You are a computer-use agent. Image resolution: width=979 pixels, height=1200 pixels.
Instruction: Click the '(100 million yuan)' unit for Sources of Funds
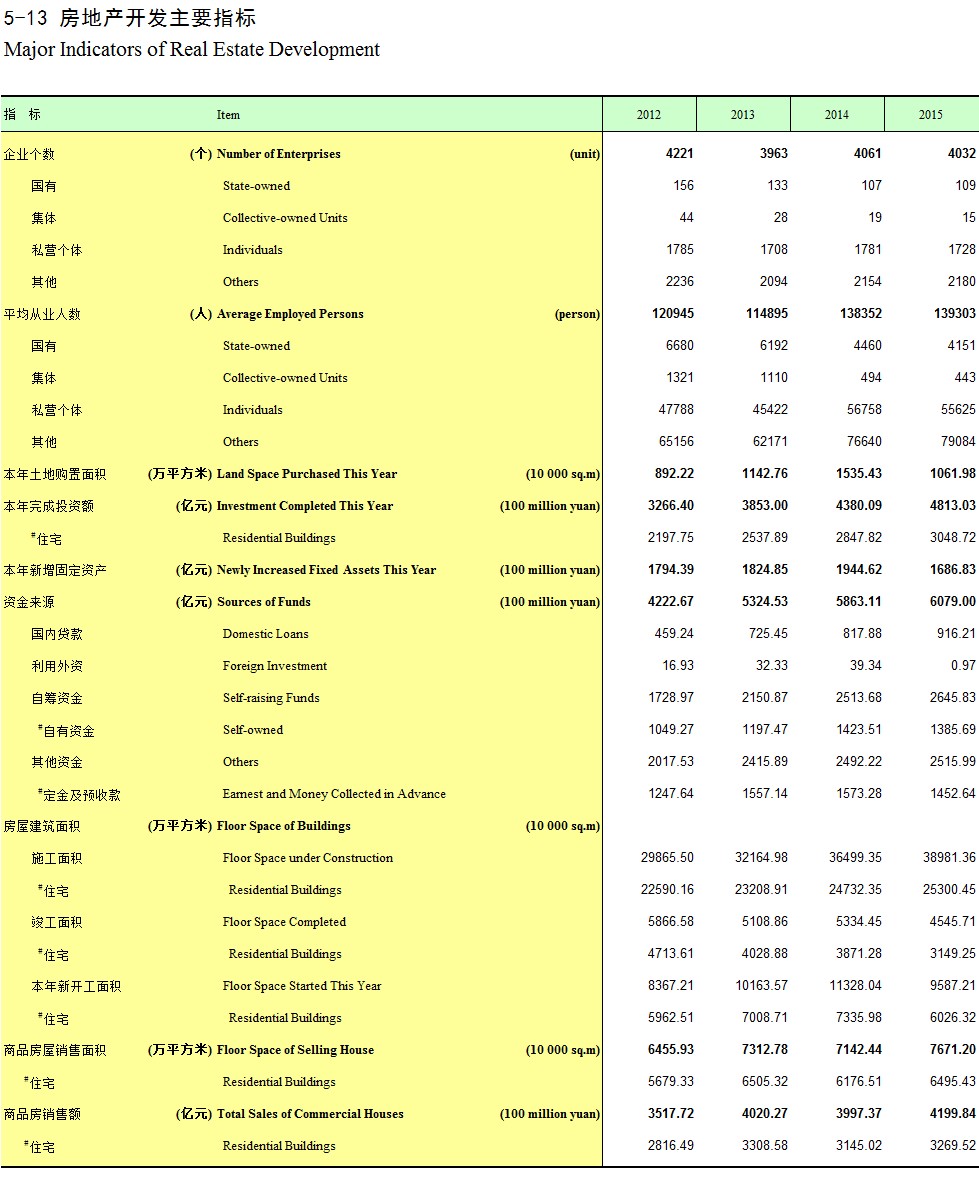coord(550,602)
